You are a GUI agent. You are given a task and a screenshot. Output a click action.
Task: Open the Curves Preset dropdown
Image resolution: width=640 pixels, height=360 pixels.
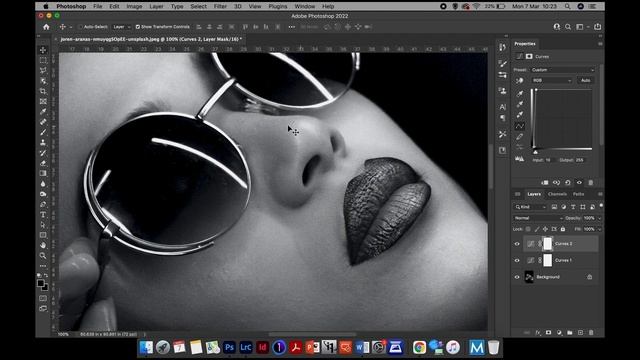[x=562, y=70]
